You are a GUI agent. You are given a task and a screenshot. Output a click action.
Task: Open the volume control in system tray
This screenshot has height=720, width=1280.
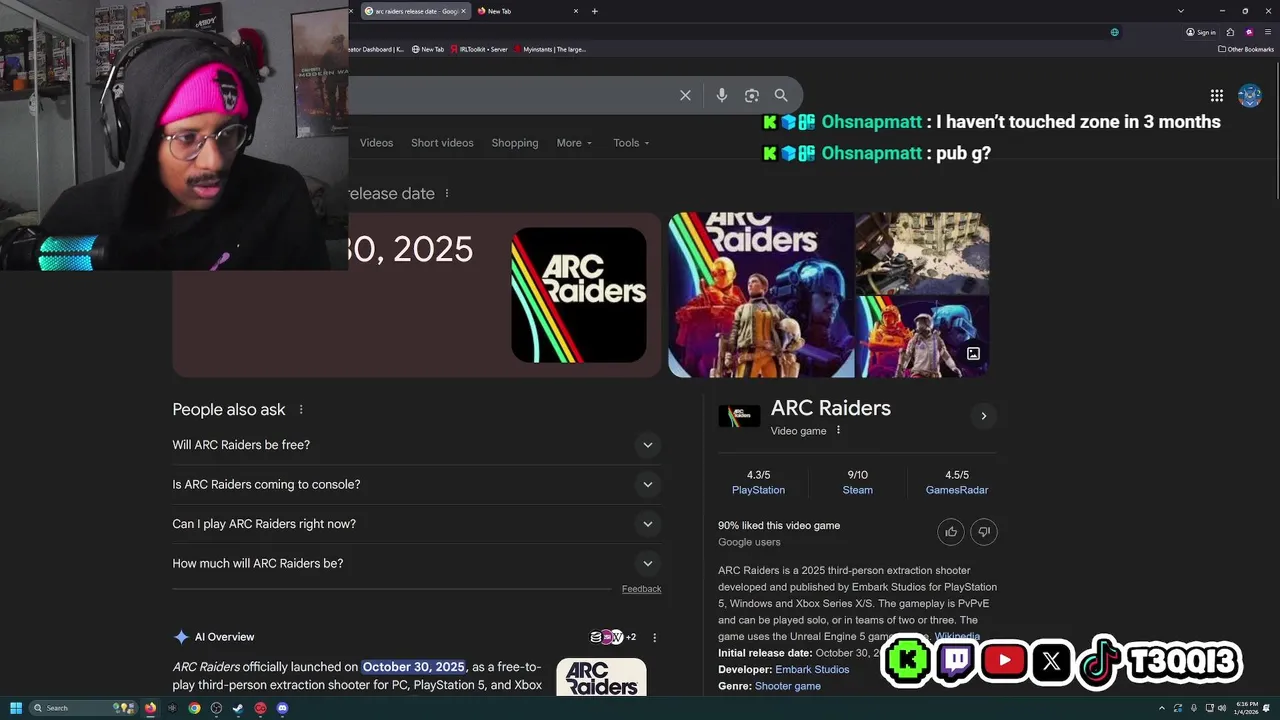[1222, 708]
